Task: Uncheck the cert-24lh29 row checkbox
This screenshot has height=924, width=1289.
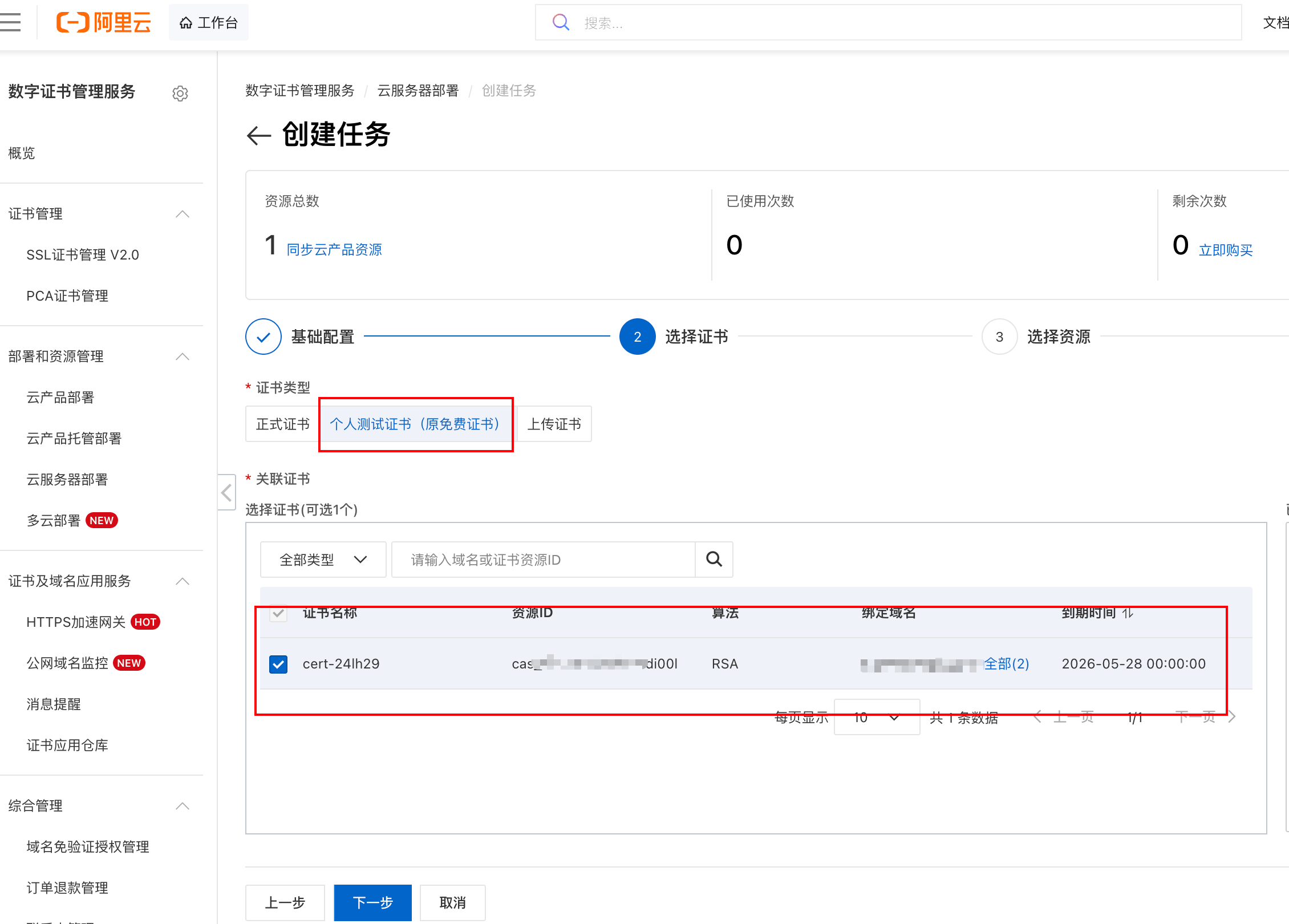Action: point(278,664)
